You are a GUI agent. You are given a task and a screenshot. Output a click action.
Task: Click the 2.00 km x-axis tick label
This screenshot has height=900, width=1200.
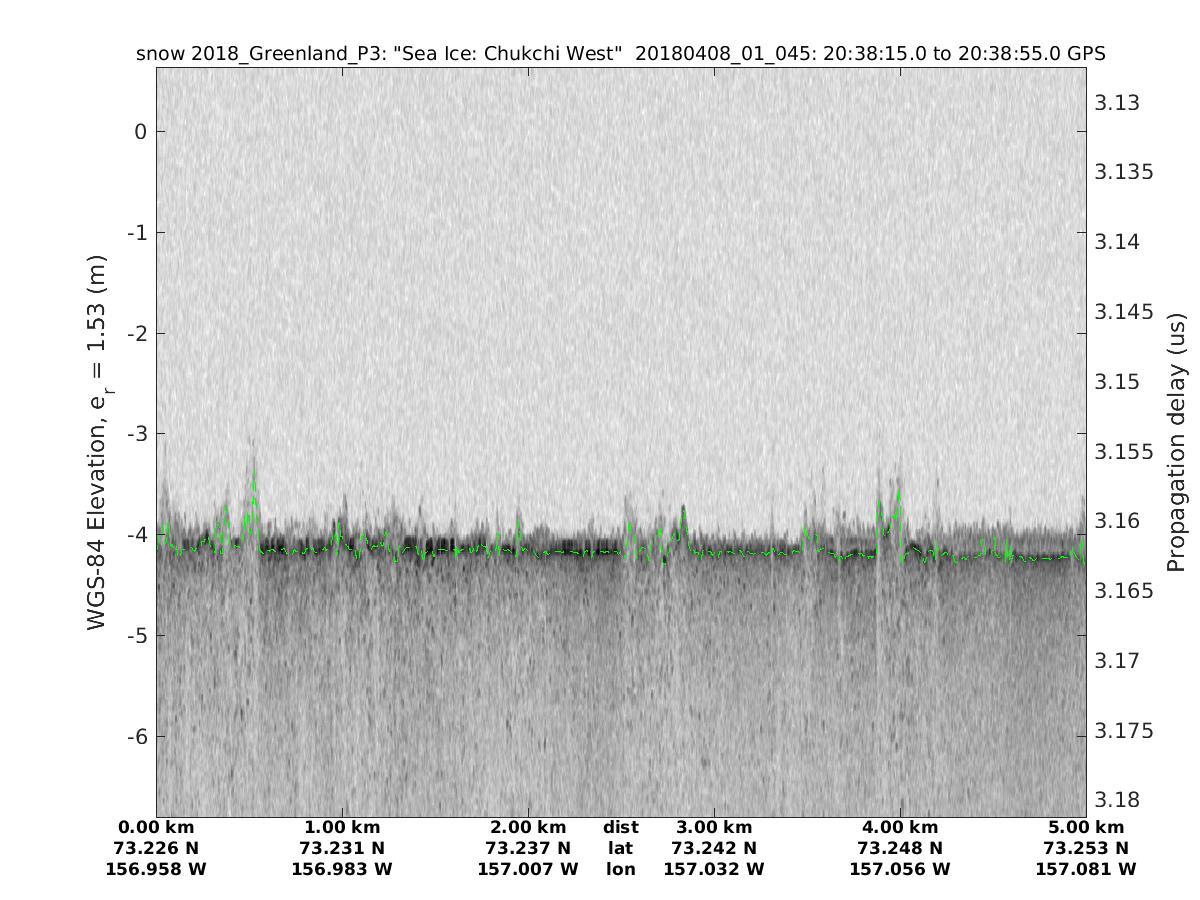coord(528,827)
